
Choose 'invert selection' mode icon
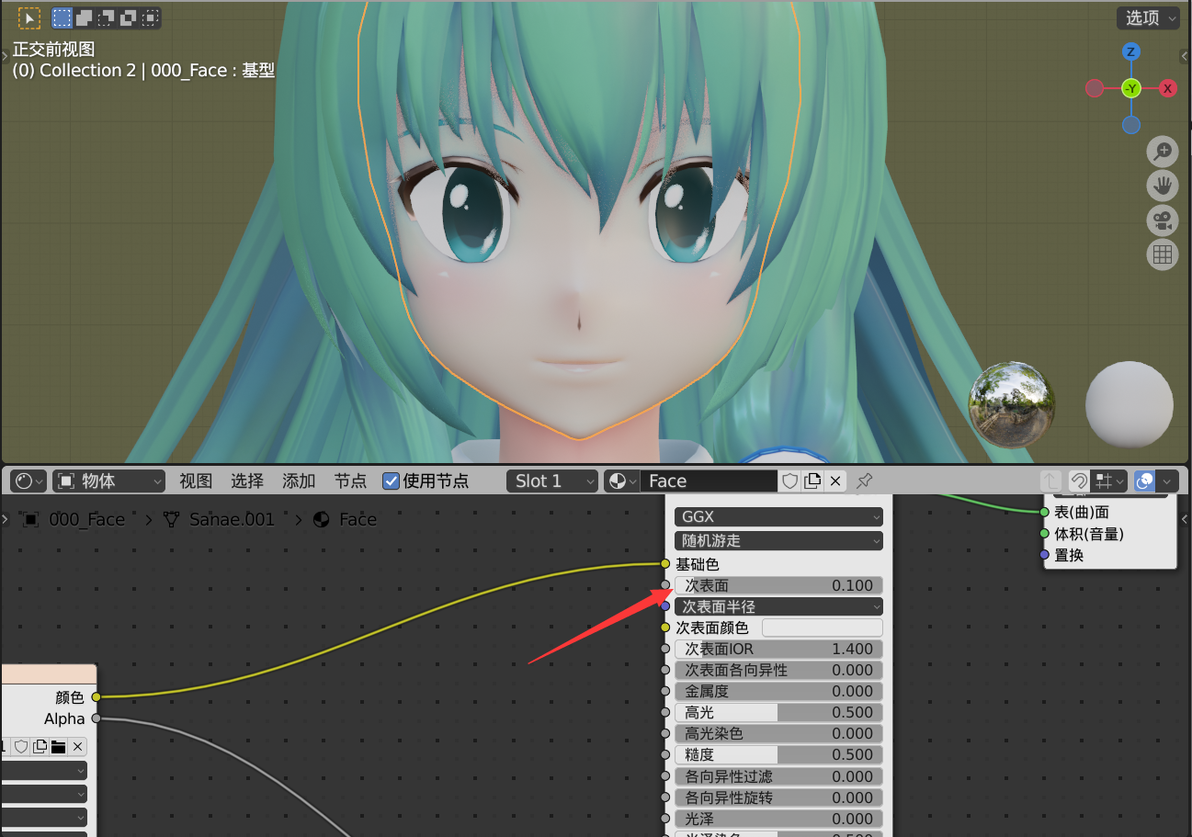(x=128, y=17)
